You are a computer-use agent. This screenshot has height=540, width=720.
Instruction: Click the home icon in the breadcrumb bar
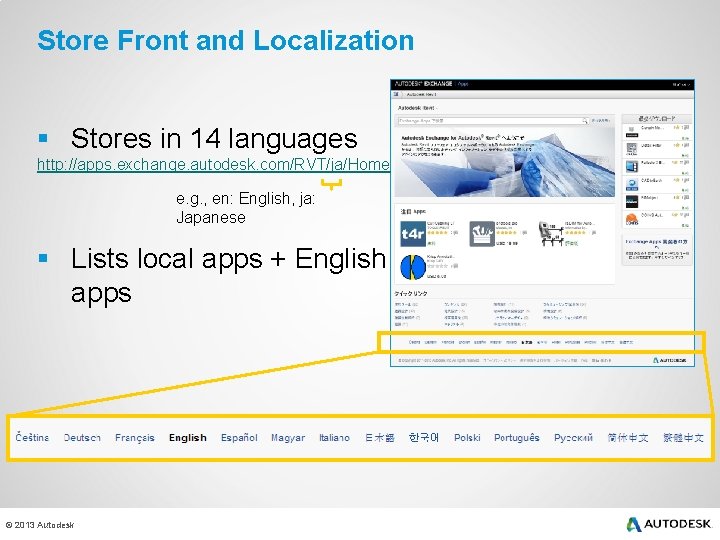point(396,95)
